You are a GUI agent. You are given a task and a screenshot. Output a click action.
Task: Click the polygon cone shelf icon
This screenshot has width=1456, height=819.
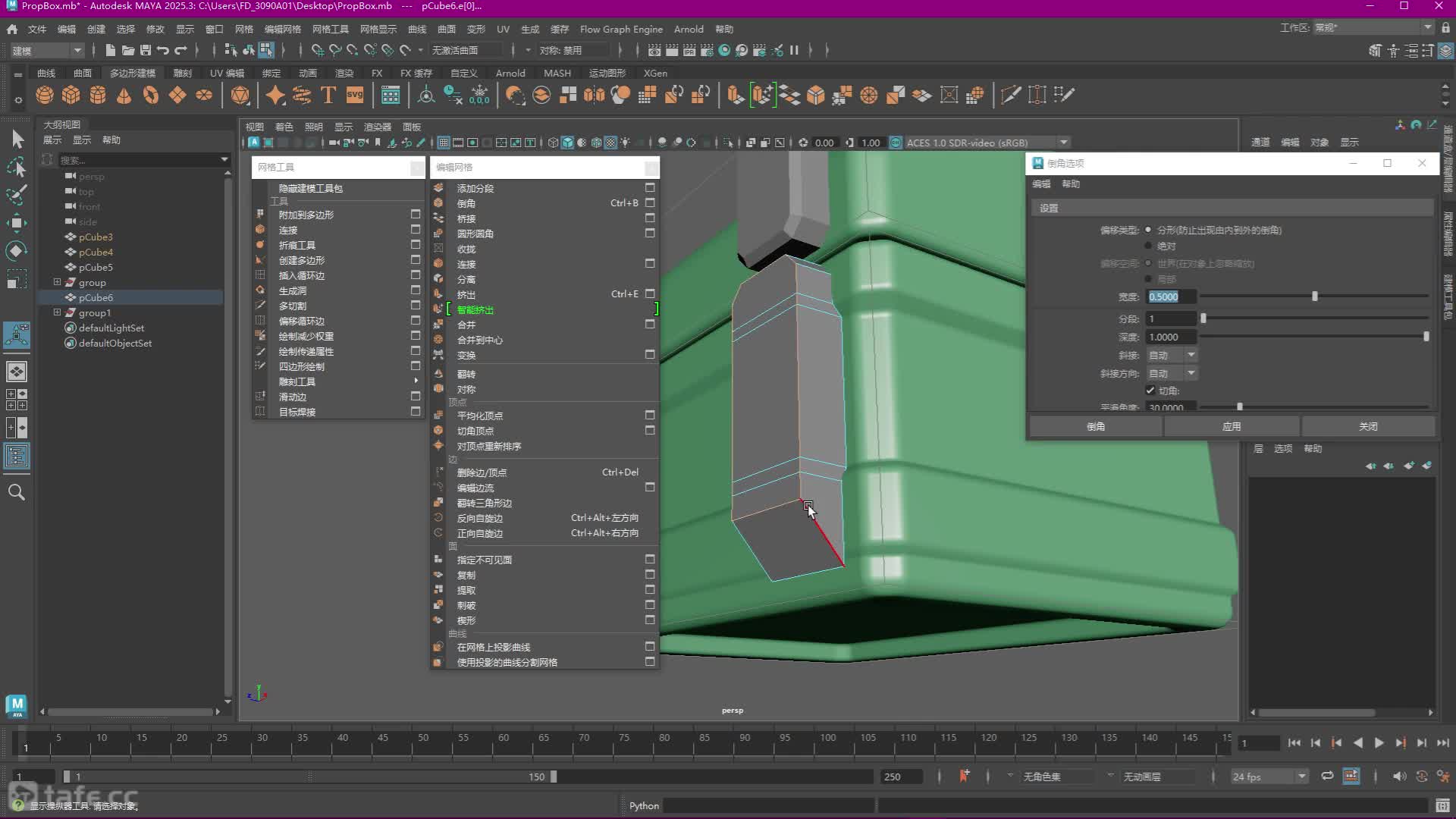[124, 96]
